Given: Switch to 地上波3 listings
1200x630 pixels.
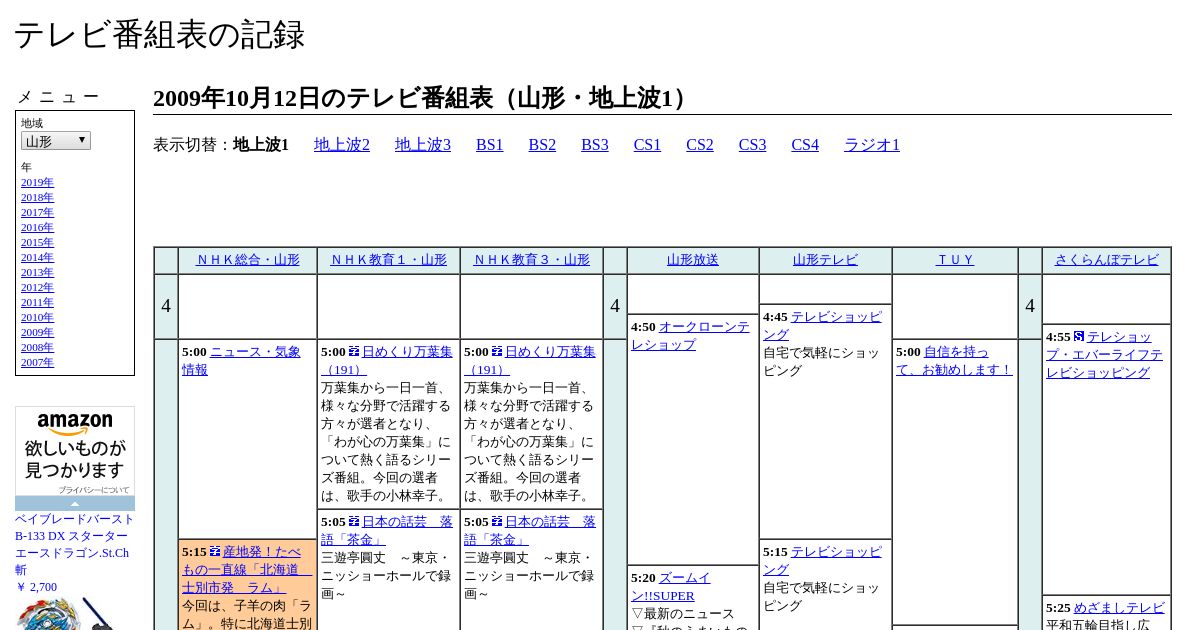Looking at the screenshot, I should [x=423, y=145].
